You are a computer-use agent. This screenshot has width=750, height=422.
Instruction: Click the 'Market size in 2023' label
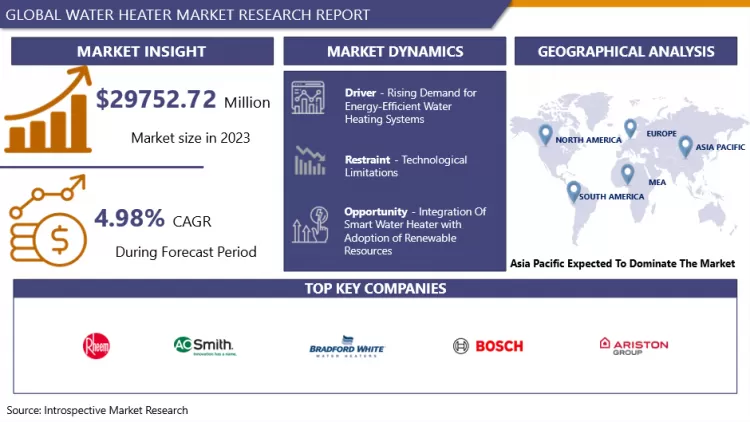(x=190, y=138)
